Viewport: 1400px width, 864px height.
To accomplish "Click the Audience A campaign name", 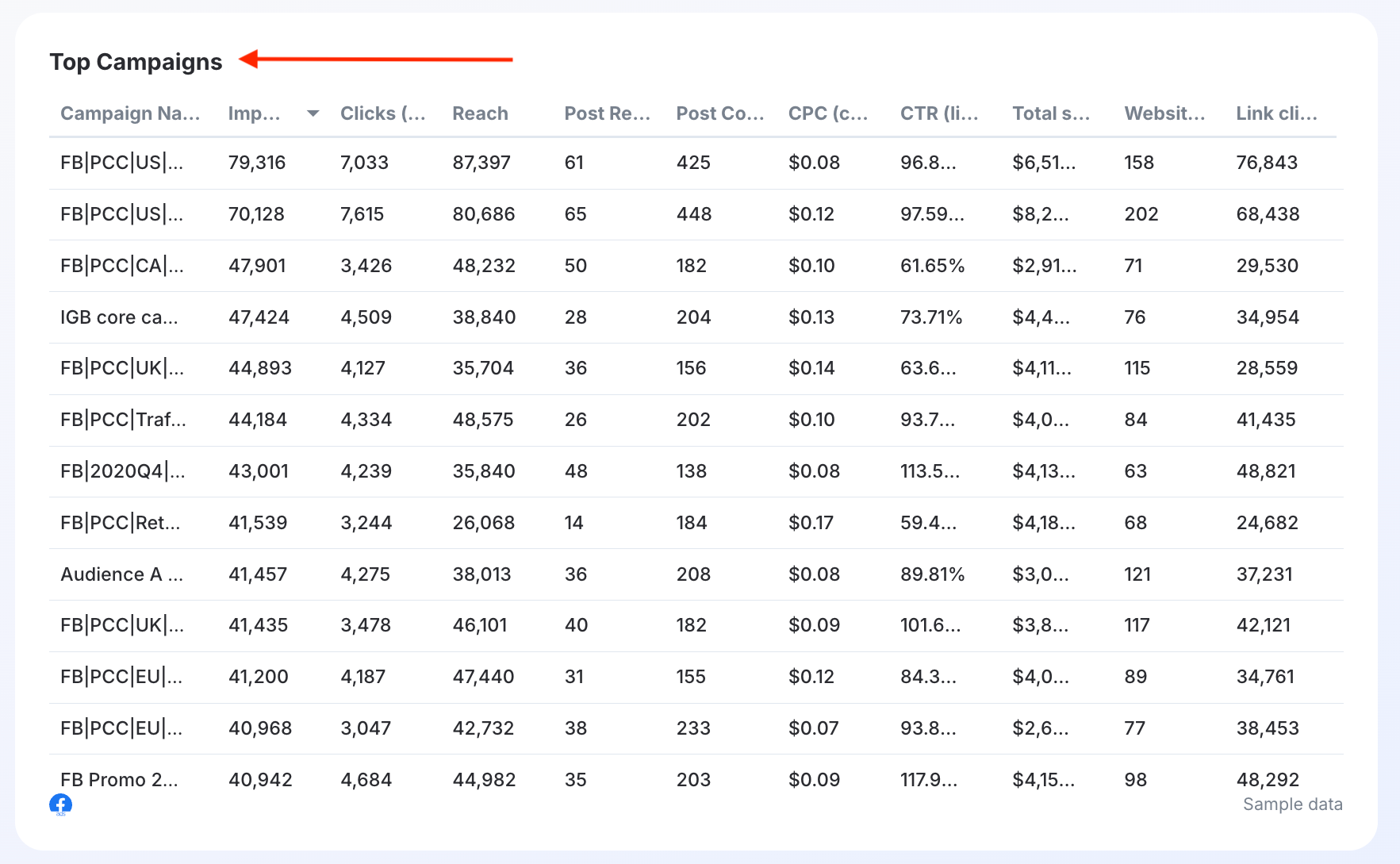I will [x=121, y=574].
